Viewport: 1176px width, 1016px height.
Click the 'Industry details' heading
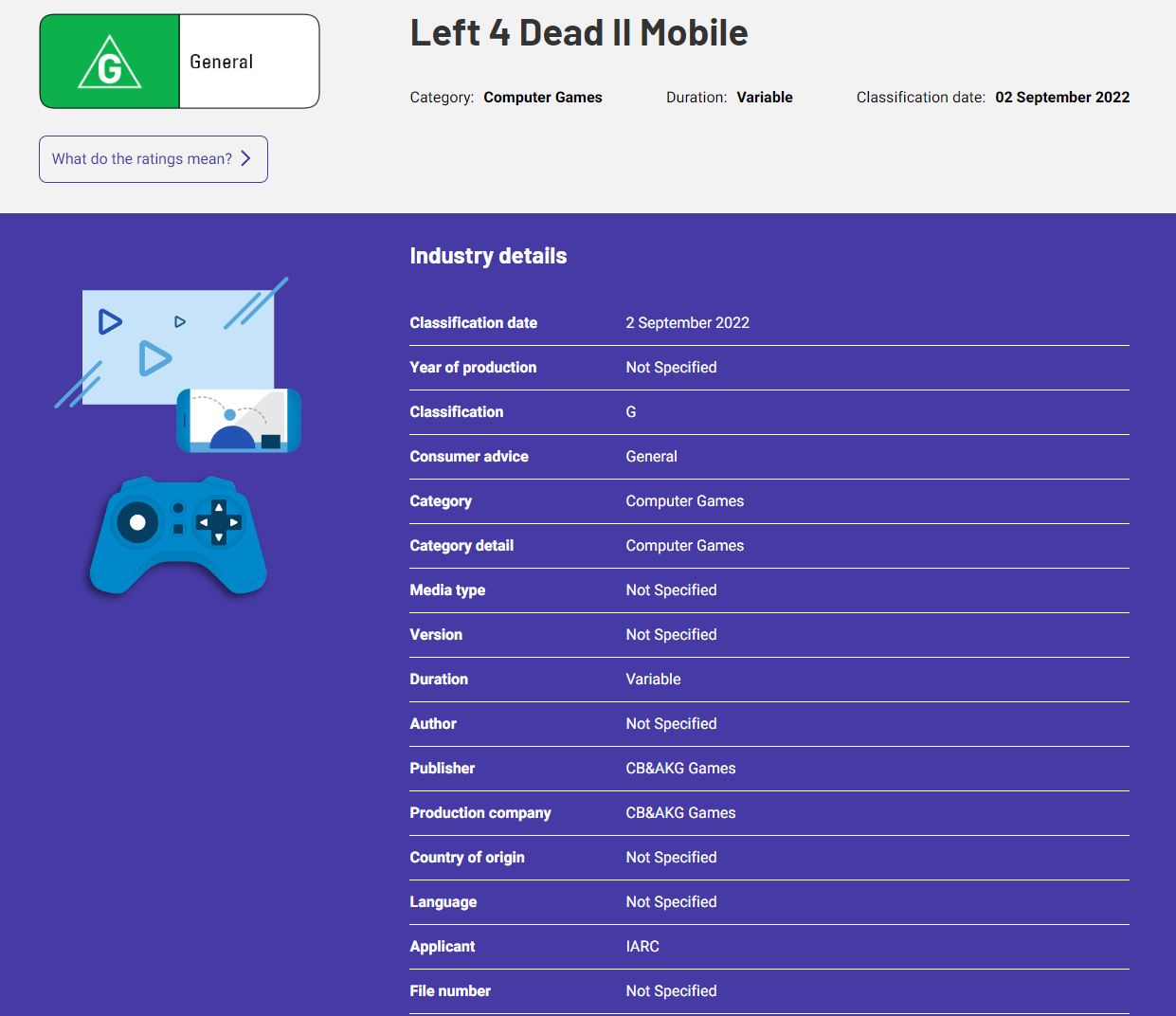(488, 256)
